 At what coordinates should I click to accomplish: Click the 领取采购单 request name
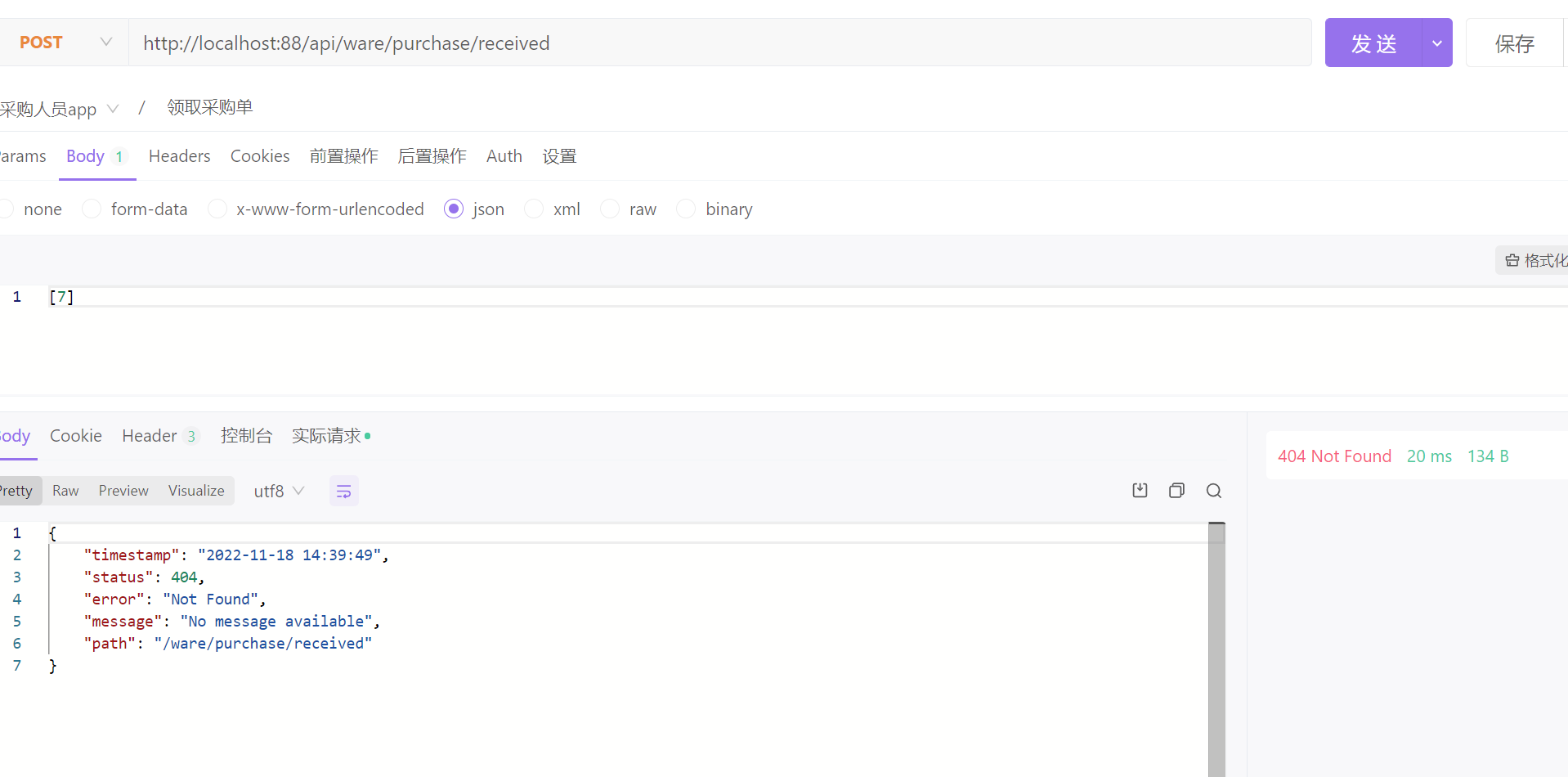(210, 107)
